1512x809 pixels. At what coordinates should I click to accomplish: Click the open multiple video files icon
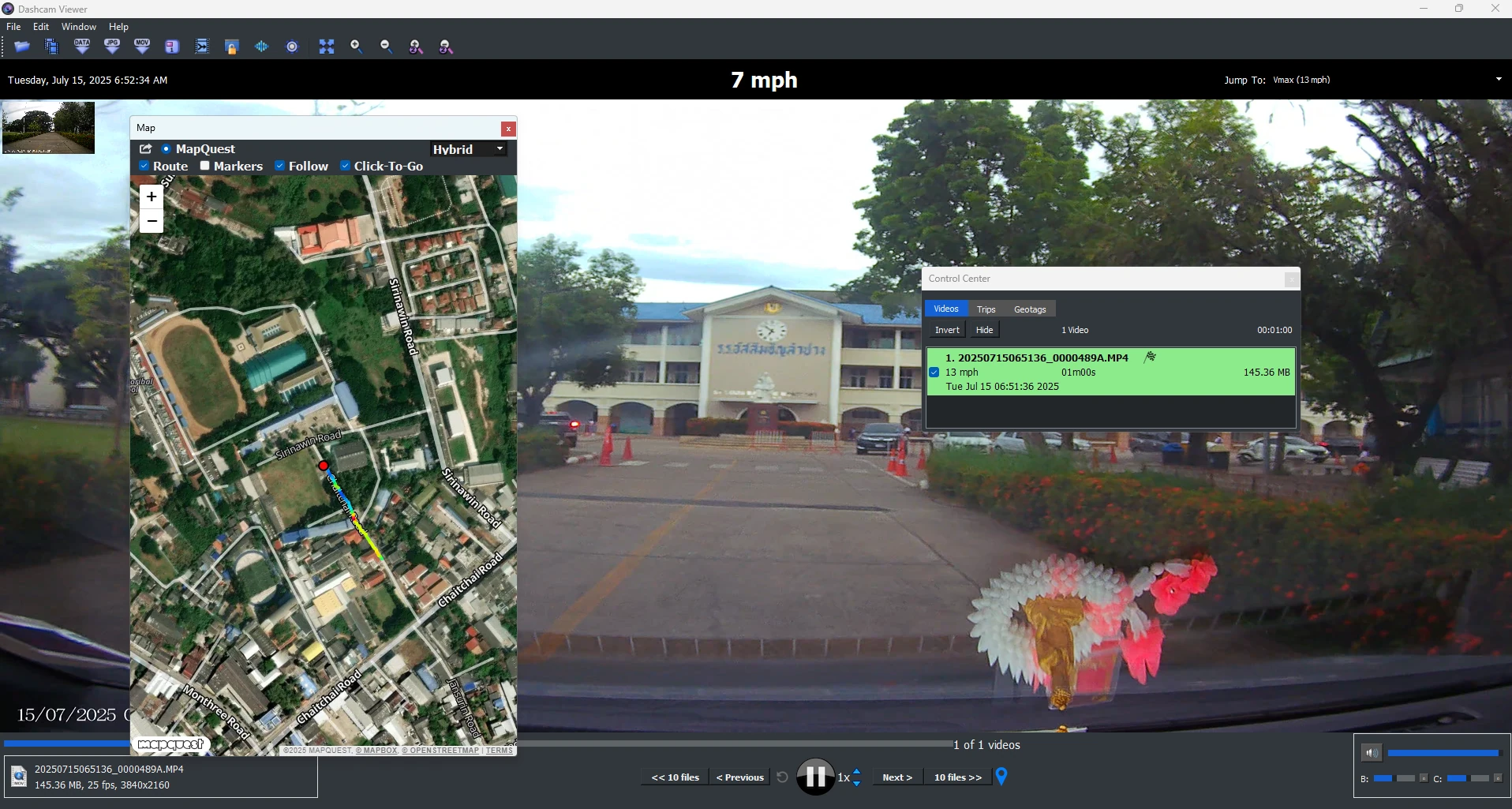pyautogui.click(x=52, y=47)
